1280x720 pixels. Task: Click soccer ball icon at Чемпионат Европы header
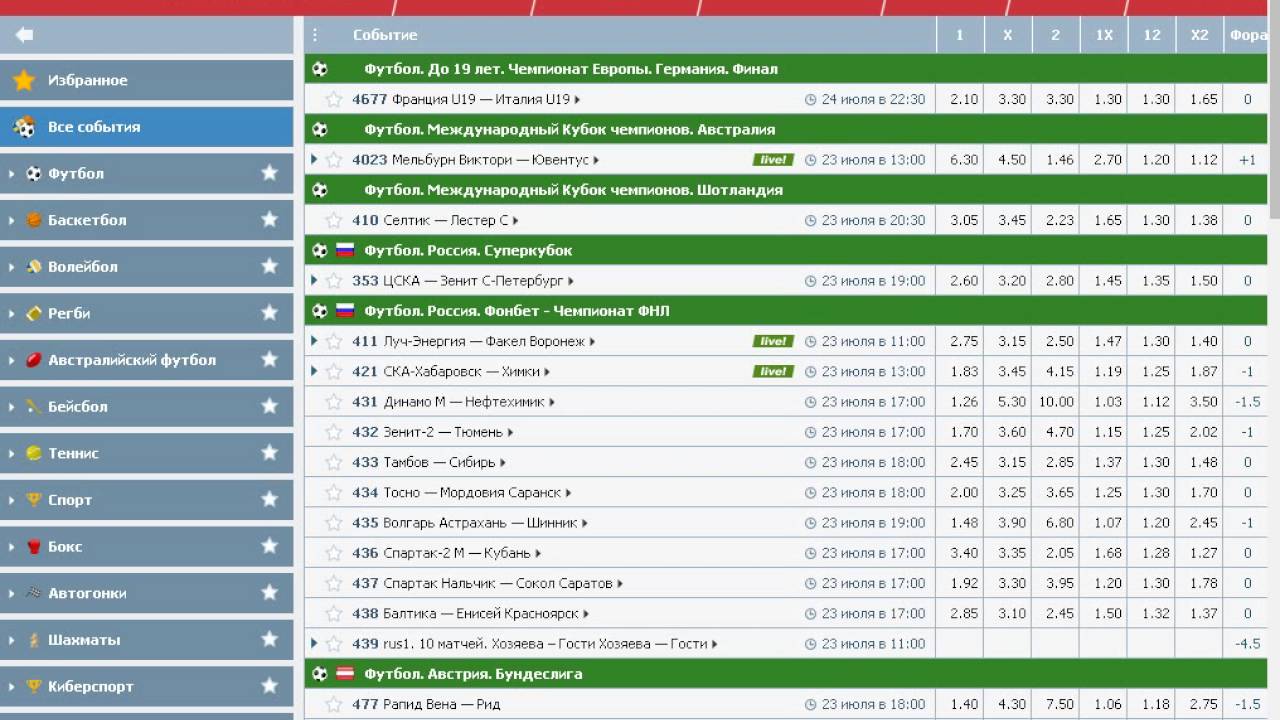pos(320,69)
